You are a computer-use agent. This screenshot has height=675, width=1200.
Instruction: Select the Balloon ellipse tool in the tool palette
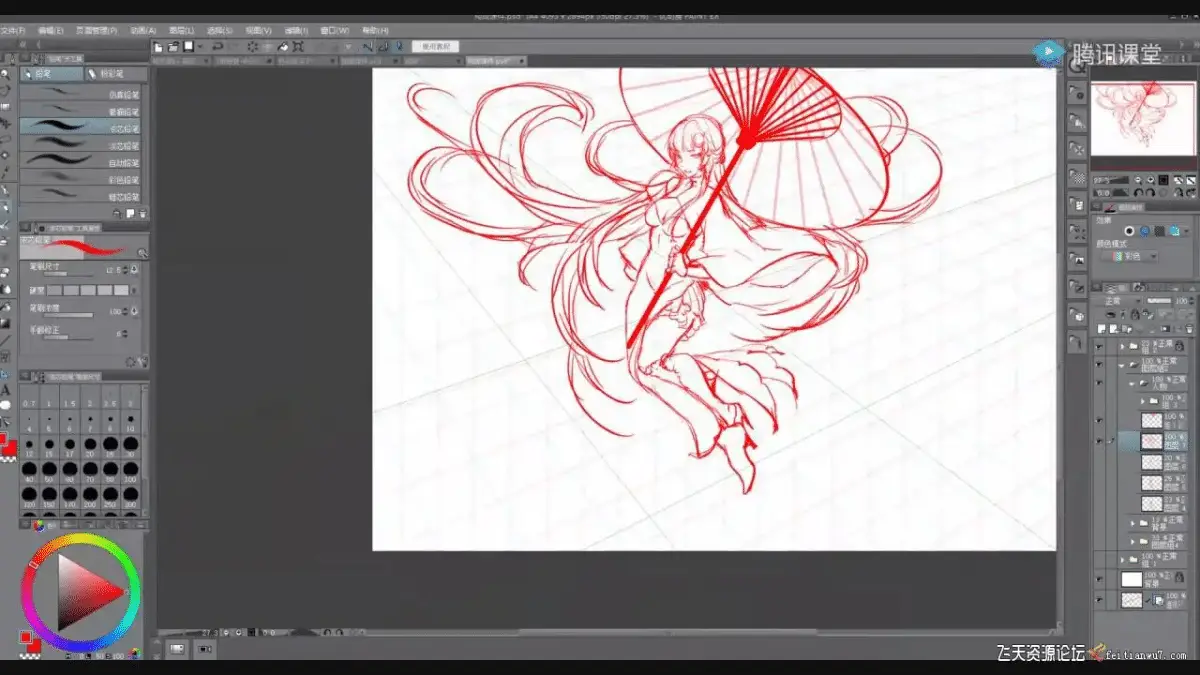(5, 405)
